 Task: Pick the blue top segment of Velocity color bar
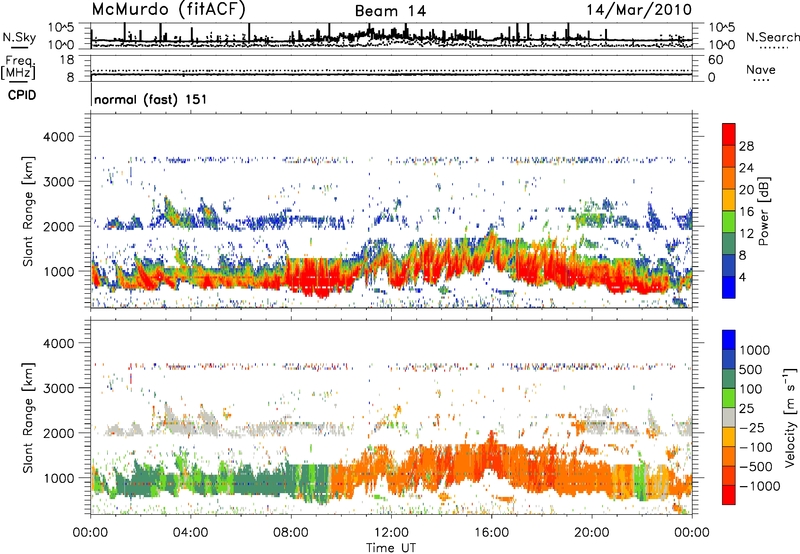pyautogui.click(x=729, y=340)
